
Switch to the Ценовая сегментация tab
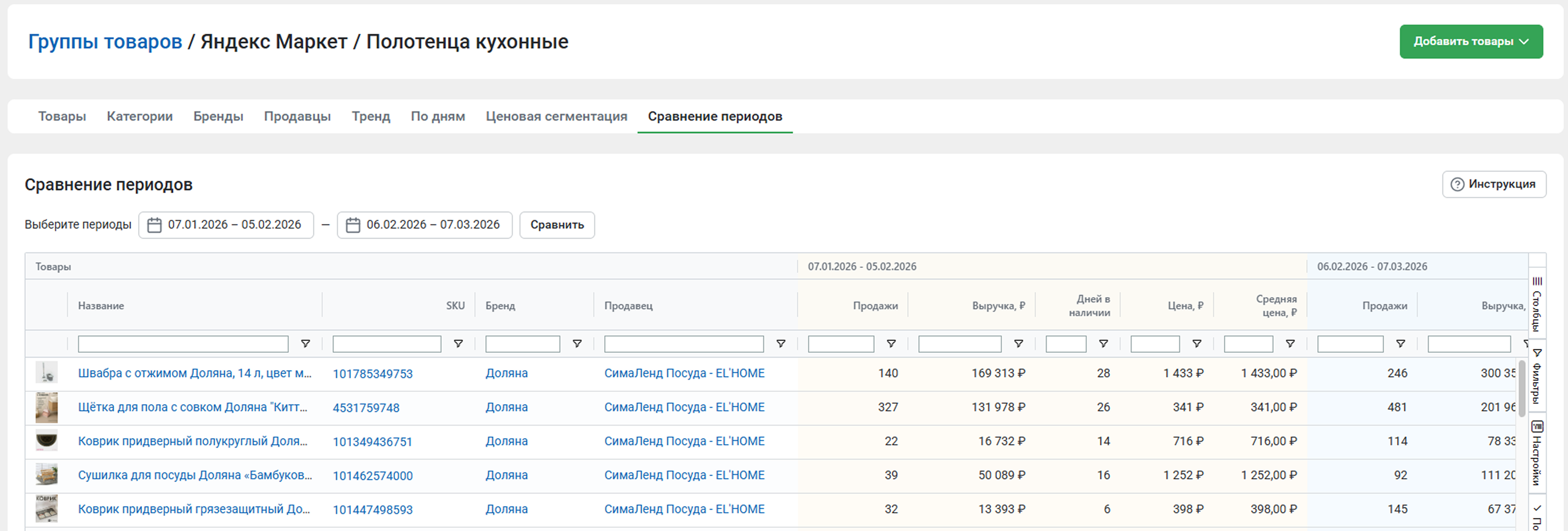coord(556,116)
